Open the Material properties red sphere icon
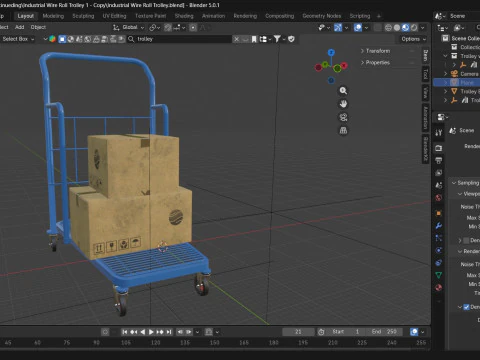This screenshot has width=480, height=360. point(439,287)
